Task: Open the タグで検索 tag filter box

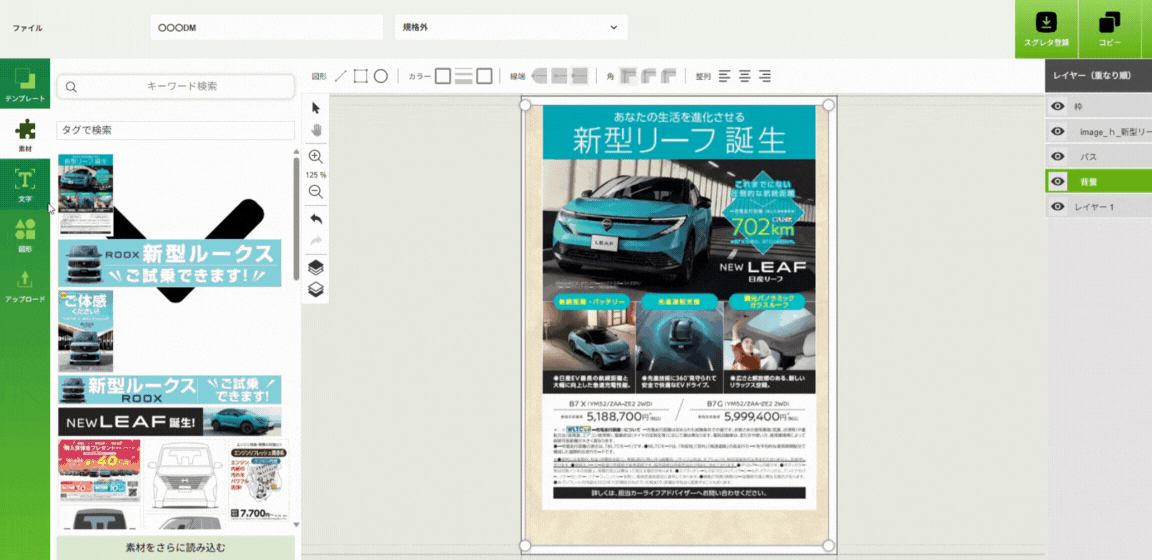Action: (176, 130)
